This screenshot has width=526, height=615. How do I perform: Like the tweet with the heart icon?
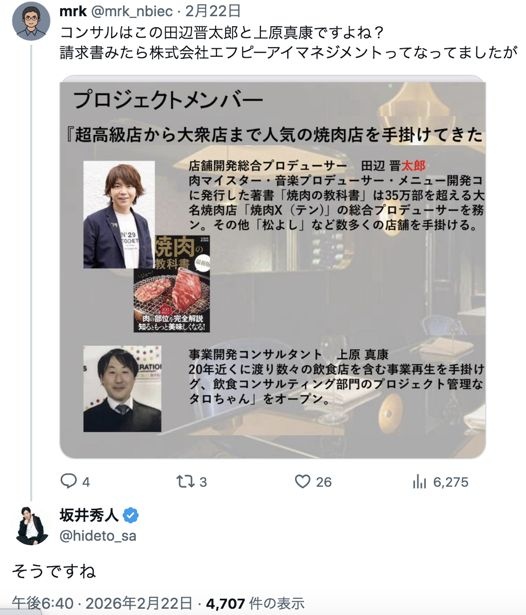tap(302, 481)
